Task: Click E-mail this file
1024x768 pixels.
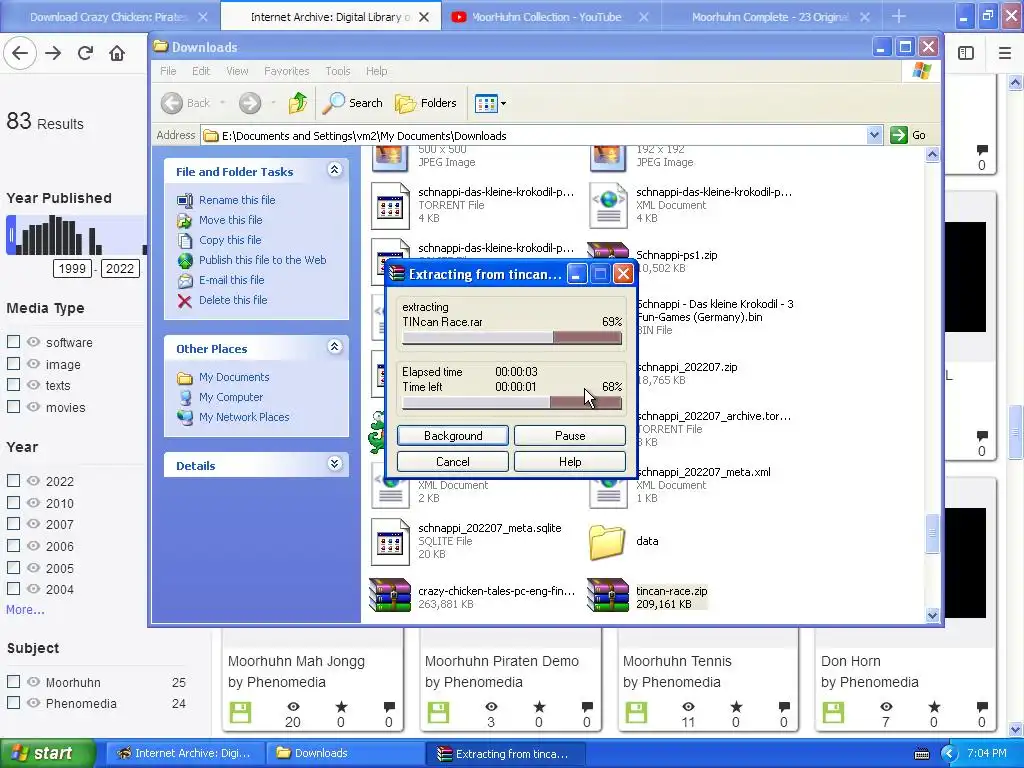Action: pyautogui.click(x=232, y=280)
